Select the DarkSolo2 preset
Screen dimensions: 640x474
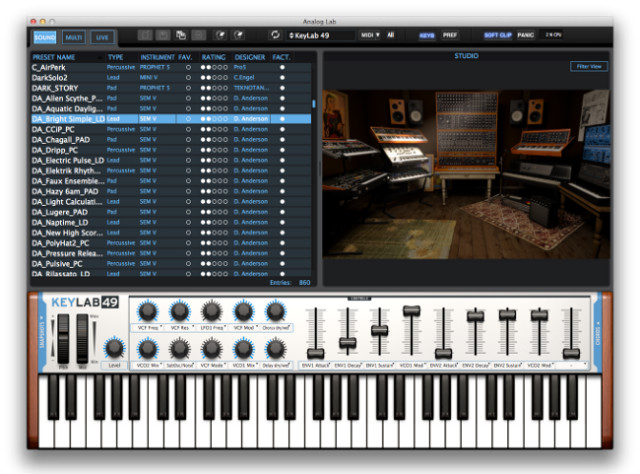click(x=171, y=78)
